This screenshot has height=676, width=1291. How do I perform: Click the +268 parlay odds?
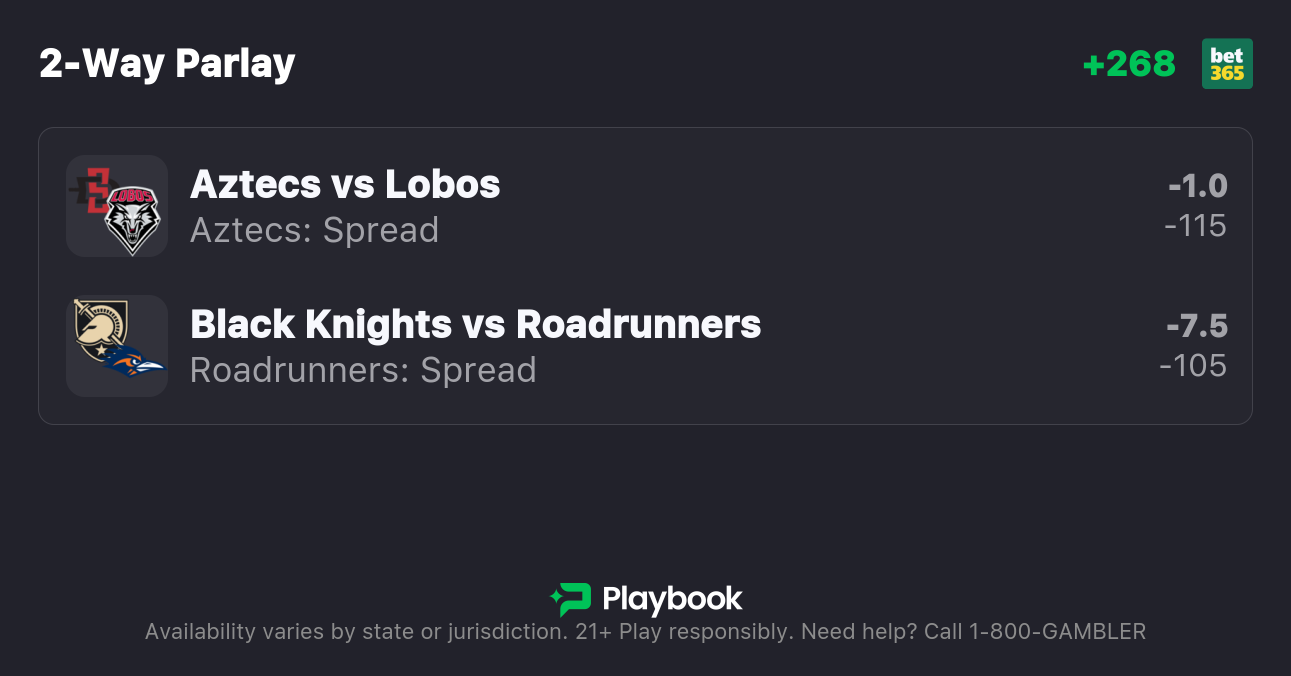coord(1129,64)
